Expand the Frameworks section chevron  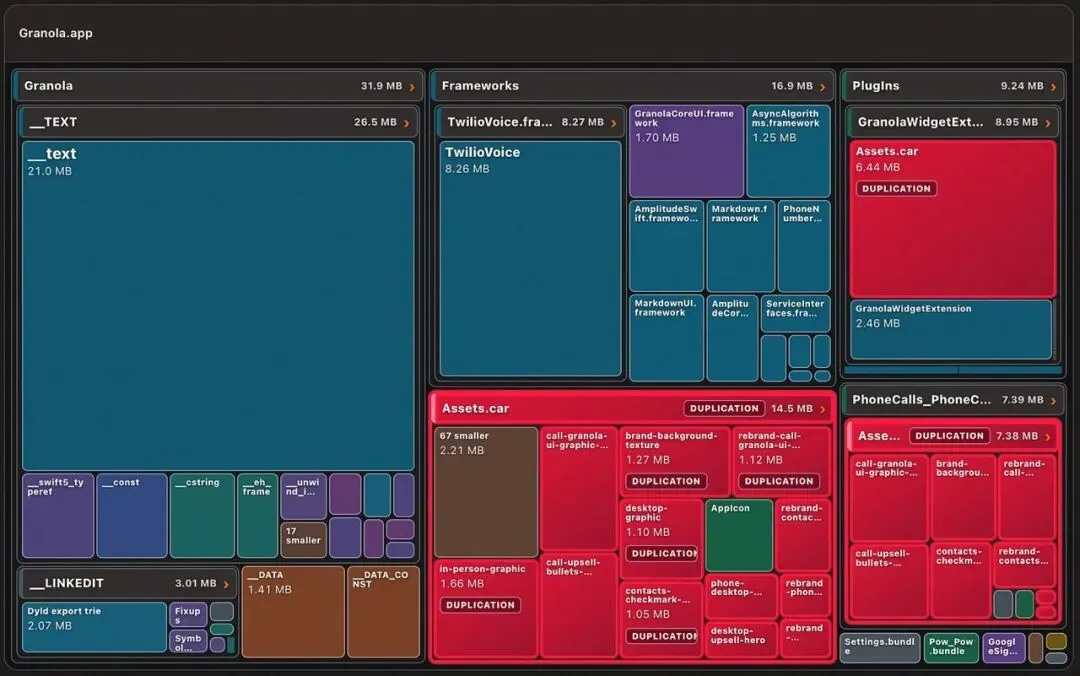point(822,87)
